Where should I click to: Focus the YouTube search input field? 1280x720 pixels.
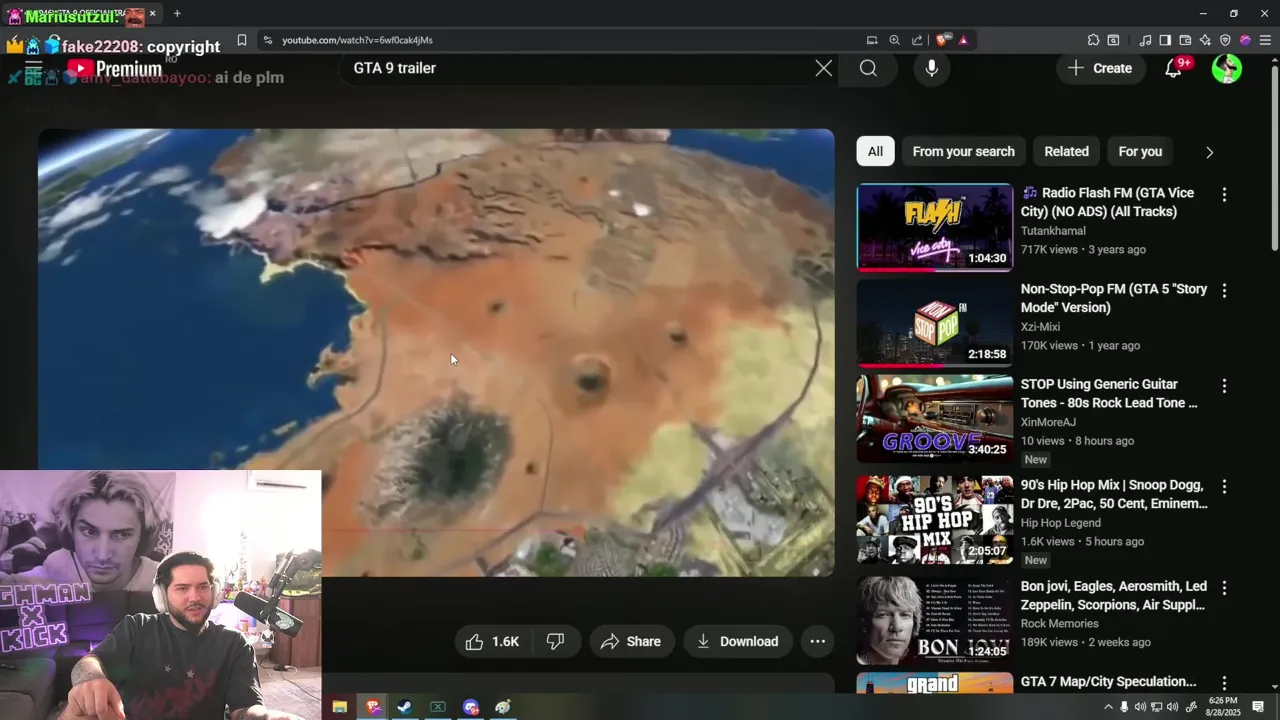click(575, 68)
